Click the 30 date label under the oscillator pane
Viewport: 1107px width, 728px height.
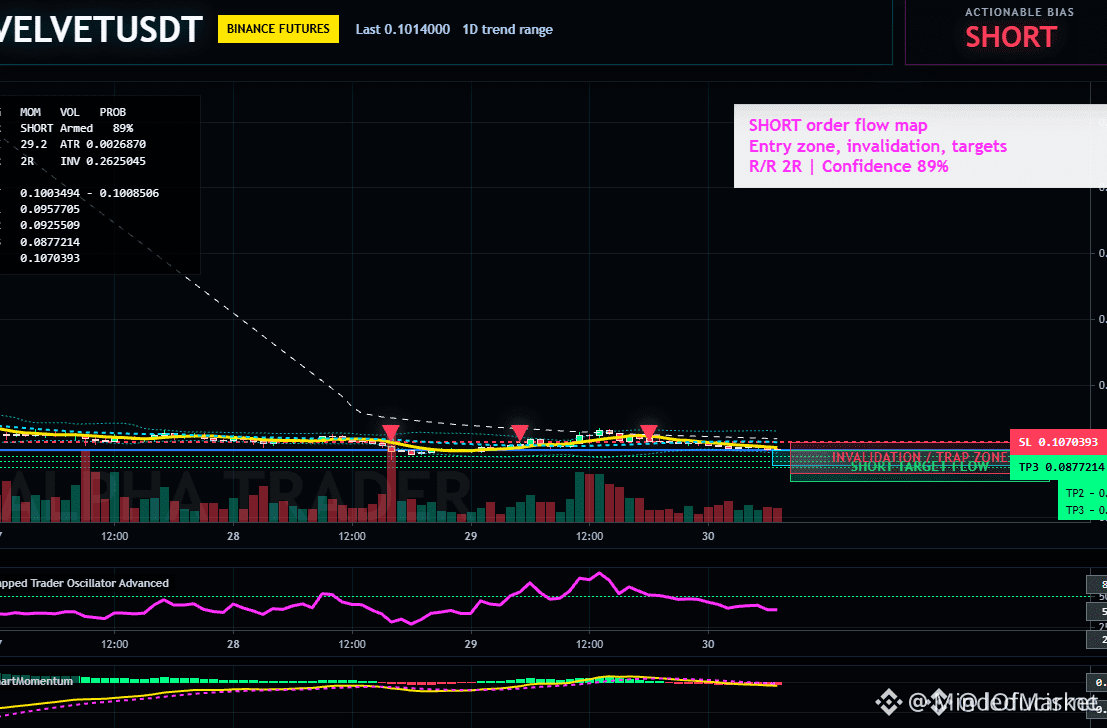coord(708,644)
